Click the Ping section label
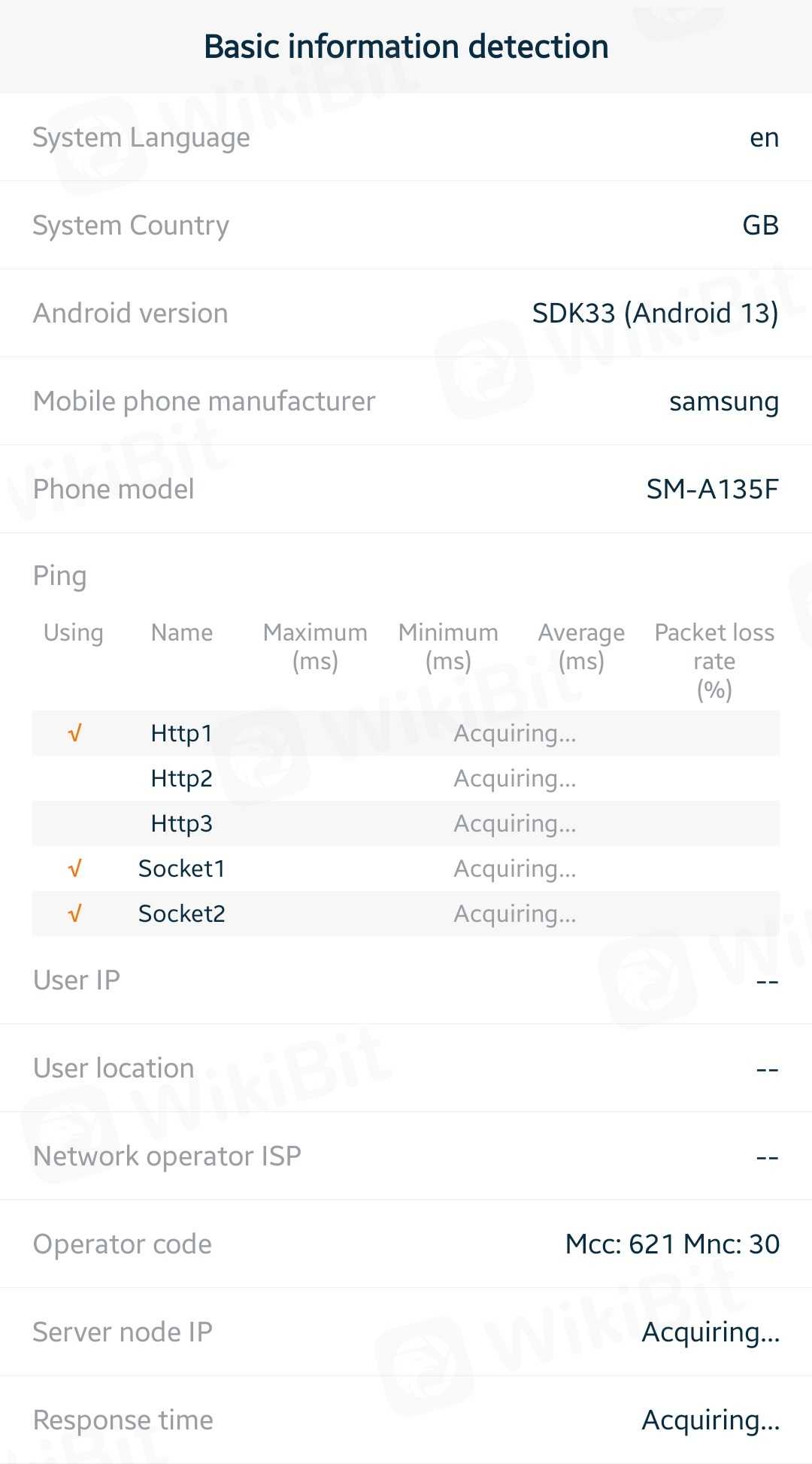 coord(60,576)
